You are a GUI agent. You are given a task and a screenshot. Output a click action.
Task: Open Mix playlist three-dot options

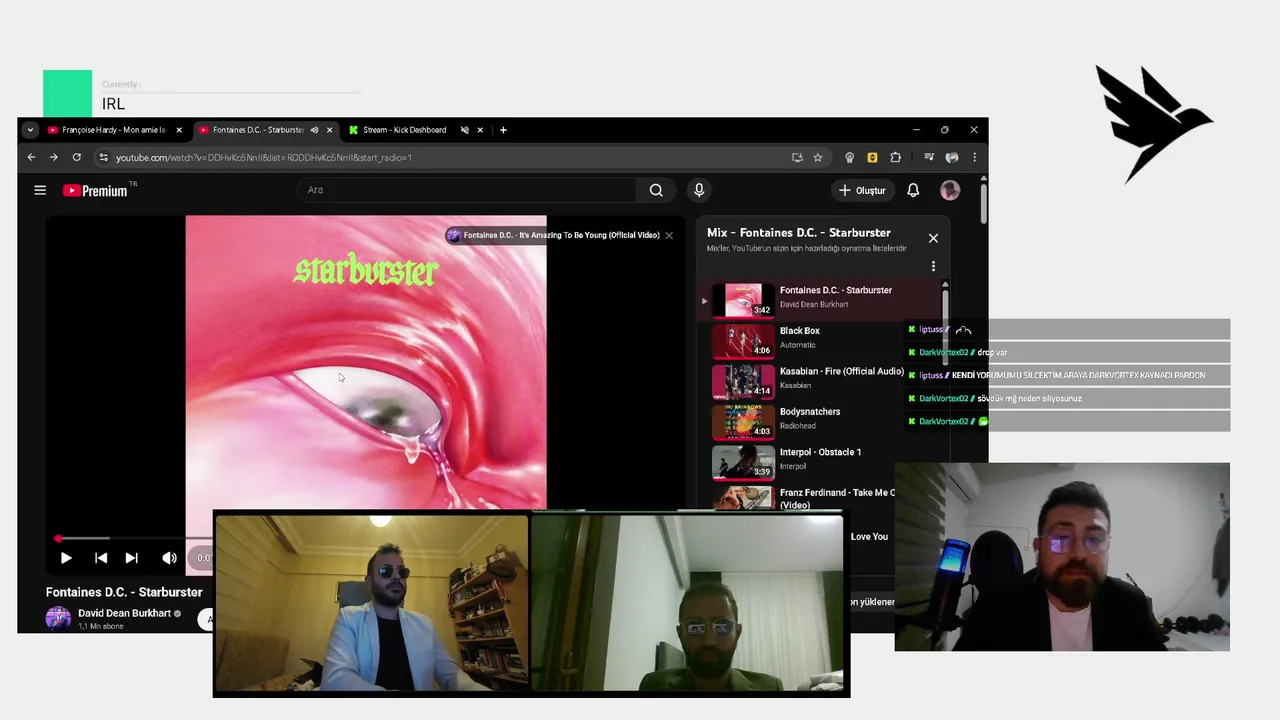pos(933,266)
